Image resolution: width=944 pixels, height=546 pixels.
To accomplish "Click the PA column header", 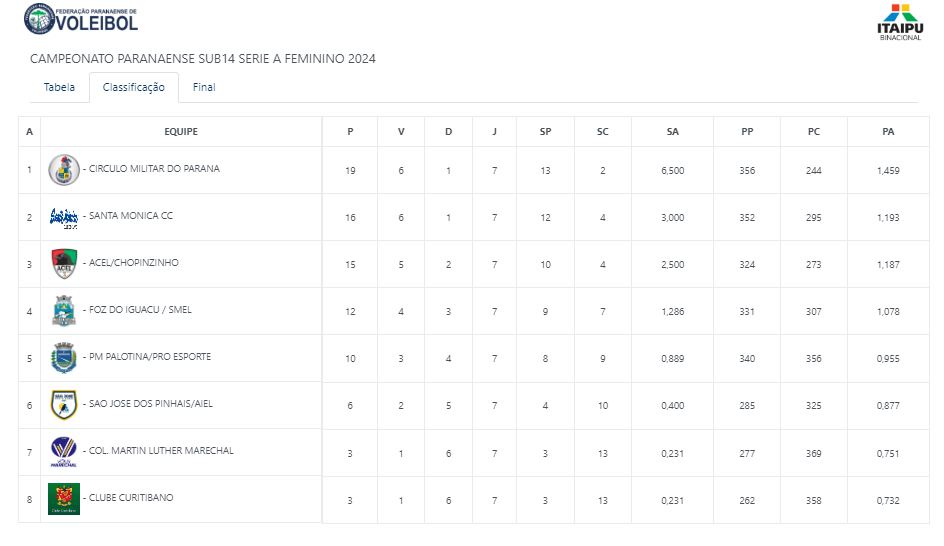I will 888,132.
